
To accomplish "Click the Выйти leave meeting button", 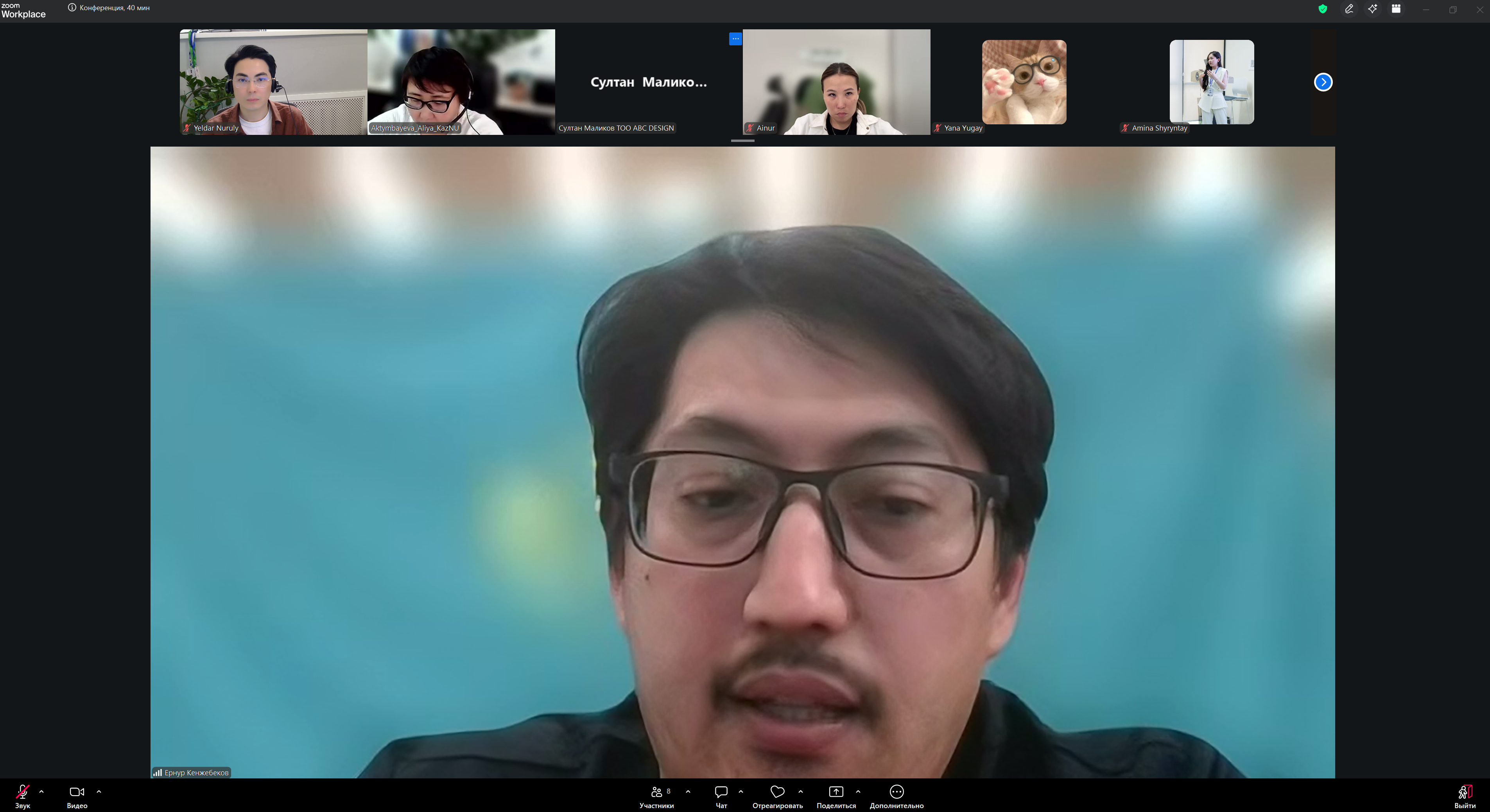I will (x=1465, y=796).
